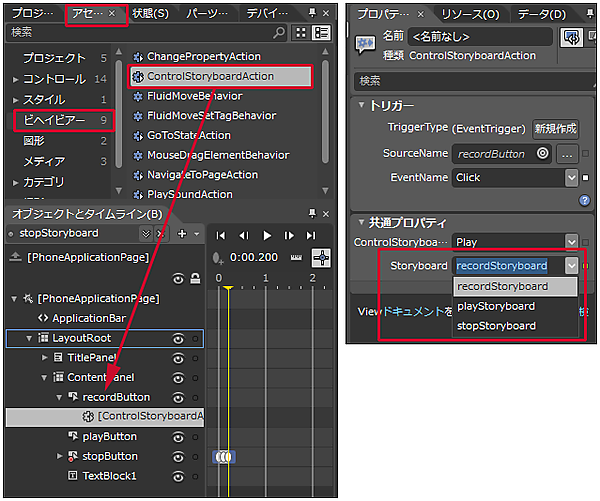600x501 pixels.
Task: Collapse the ContentPanel tree node
Action: pyautogui.click(x=45, y=378)
